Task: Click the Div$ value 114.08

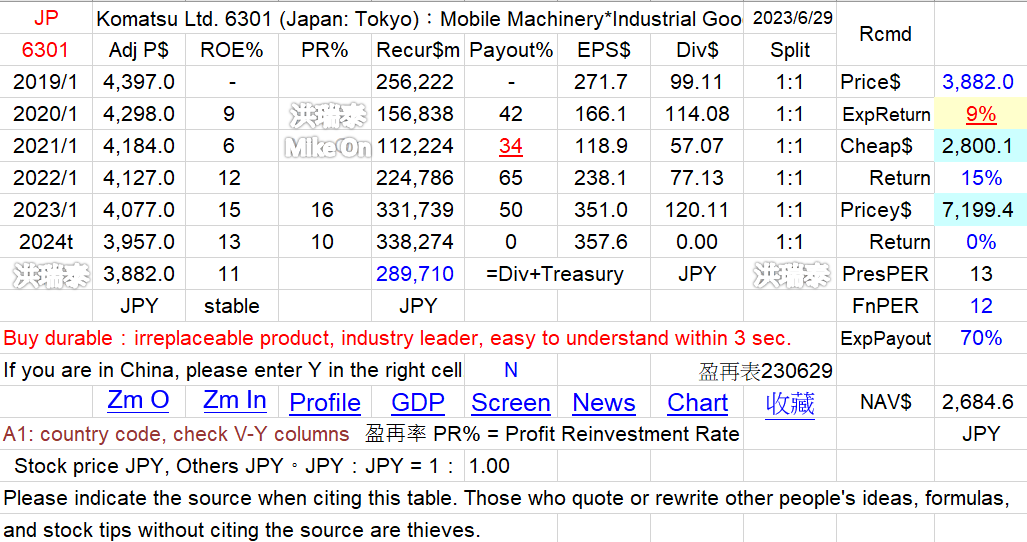Action: (x=697, y=114)
